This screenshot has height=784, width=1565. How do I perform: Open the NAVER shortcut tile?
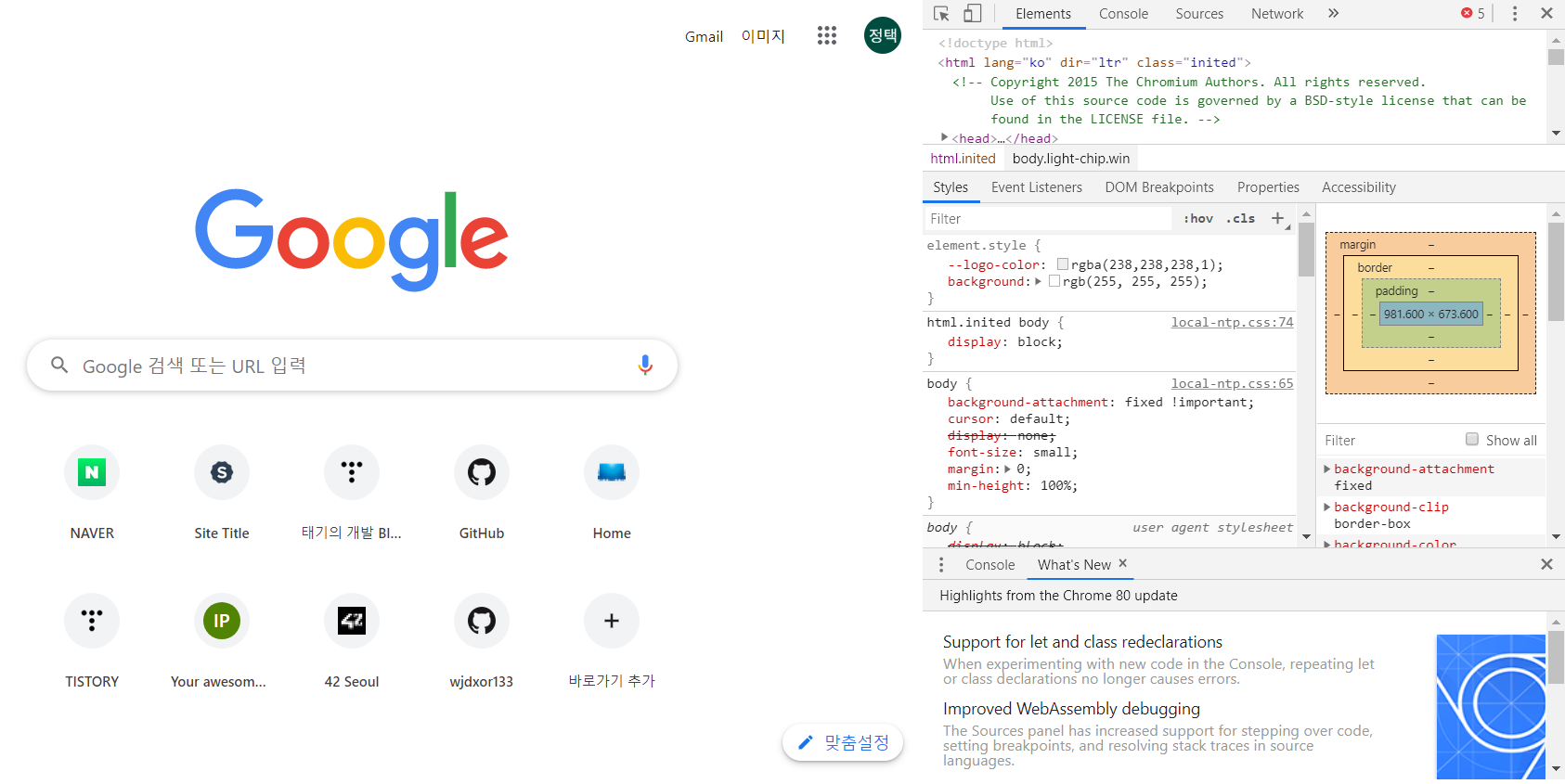coord(92,472)
